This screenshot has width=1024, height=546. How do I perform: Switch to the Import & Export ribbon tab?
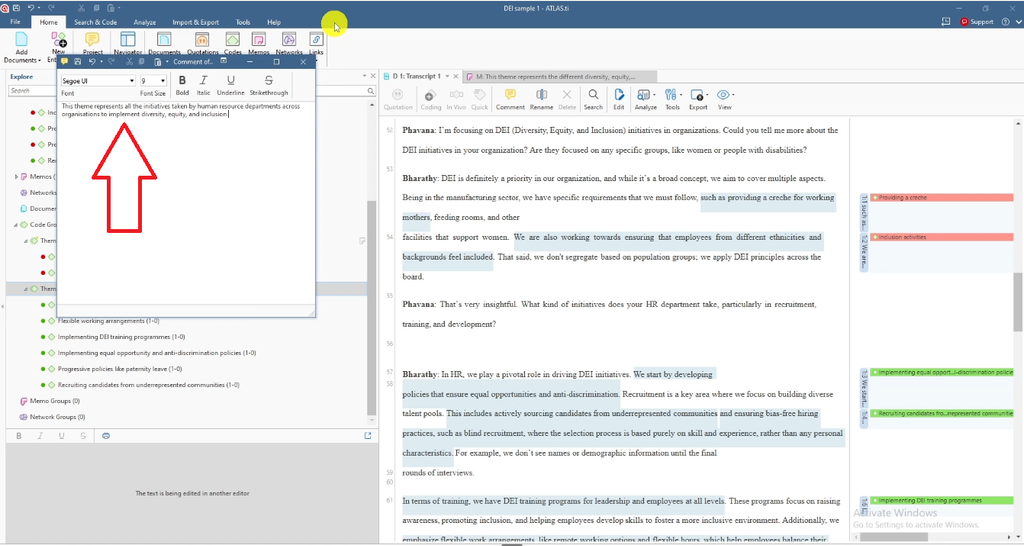[x=195, y=22]
